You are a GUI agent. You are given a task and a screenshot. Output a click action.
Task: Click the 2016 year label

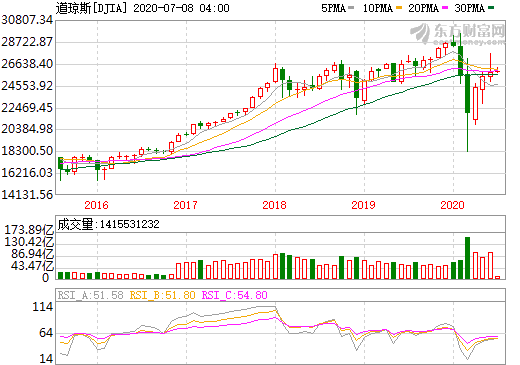coord(96,205)
